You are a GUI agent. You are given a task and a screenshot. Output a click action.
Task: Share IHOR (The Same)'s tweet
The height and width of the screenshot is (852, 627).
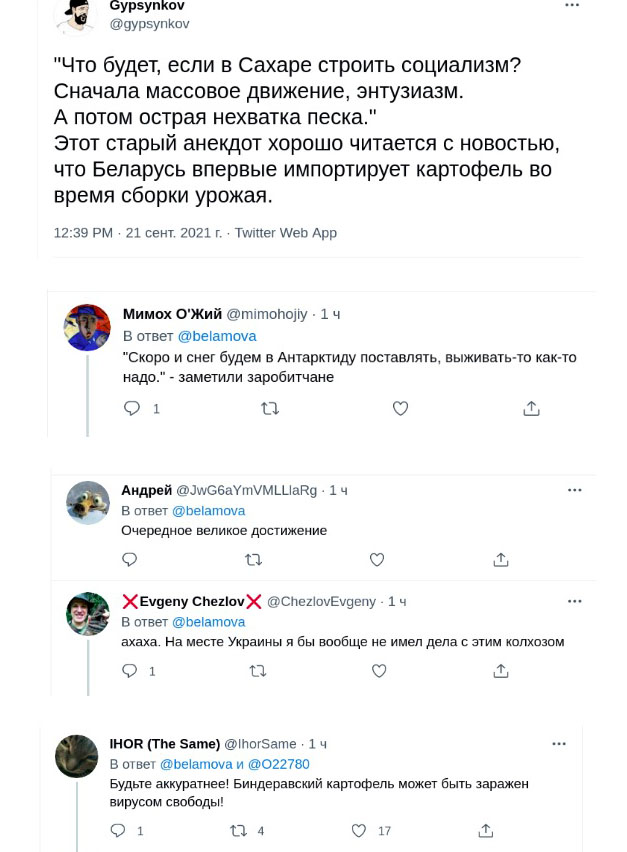click(x=486, y=830)
